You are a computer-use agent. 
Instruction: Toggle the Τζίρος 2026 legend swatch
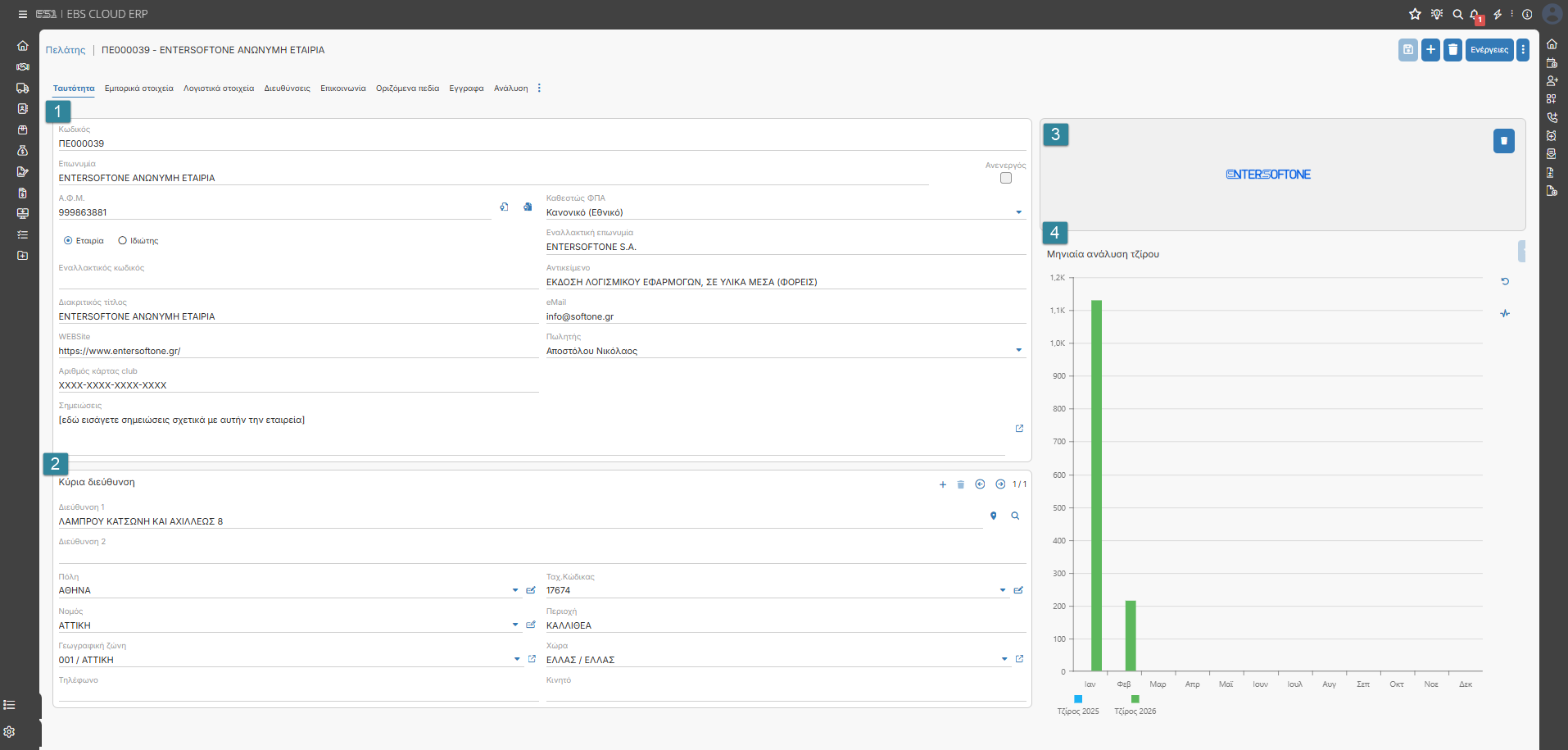pos(1135,699)
